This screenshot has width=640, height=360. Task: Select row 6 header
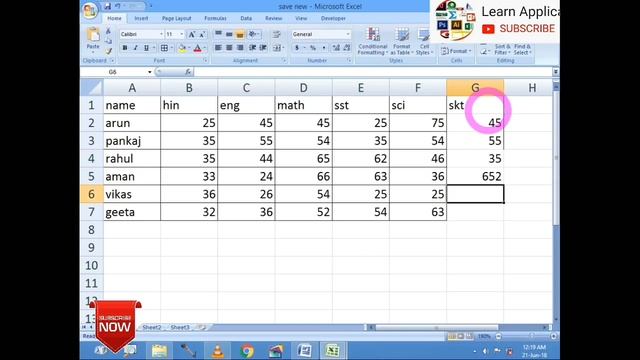coord(91,194)
